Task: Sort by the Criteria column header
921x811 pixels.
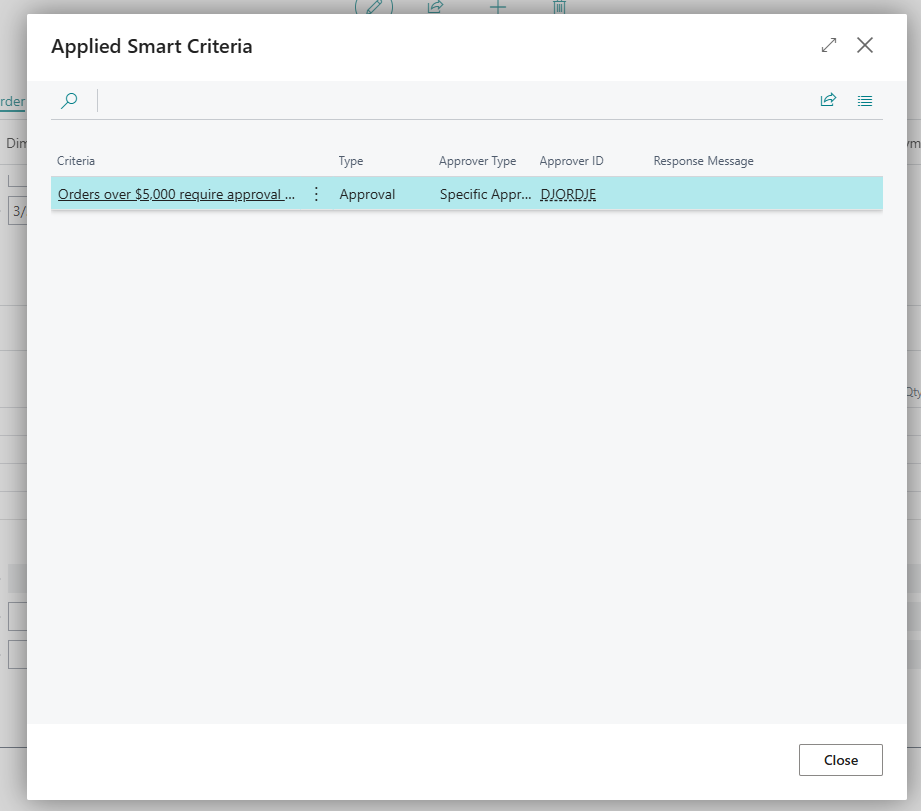Action: (76, 160)
